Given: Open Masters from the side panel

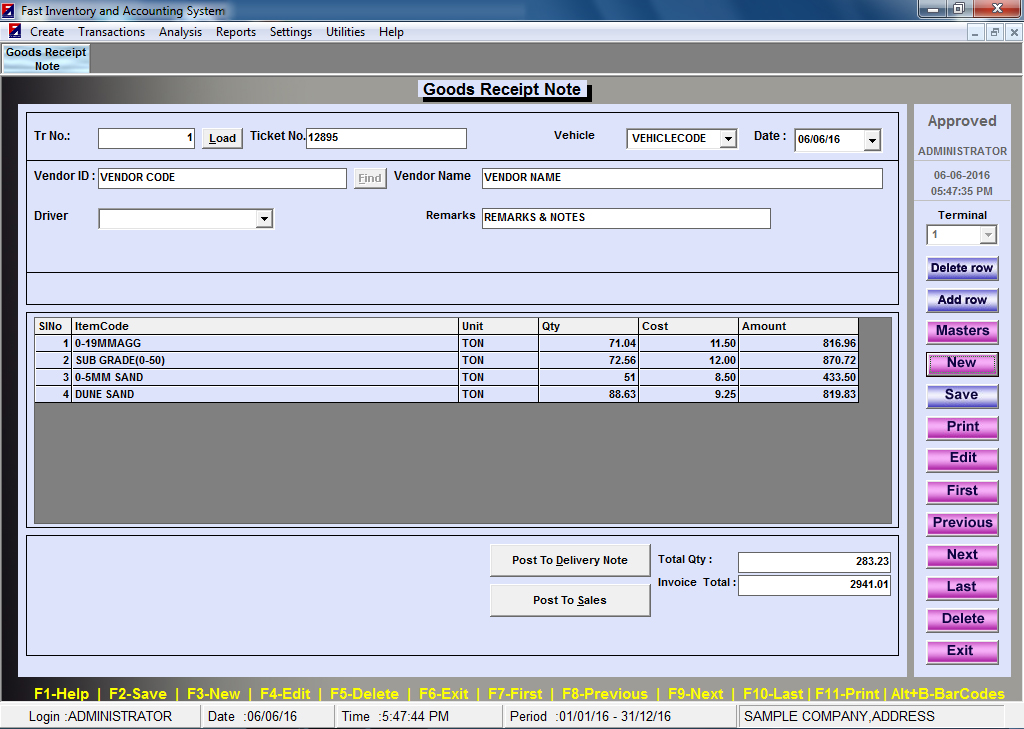Looking at the screenshot, I should click(x=961, y=331).
